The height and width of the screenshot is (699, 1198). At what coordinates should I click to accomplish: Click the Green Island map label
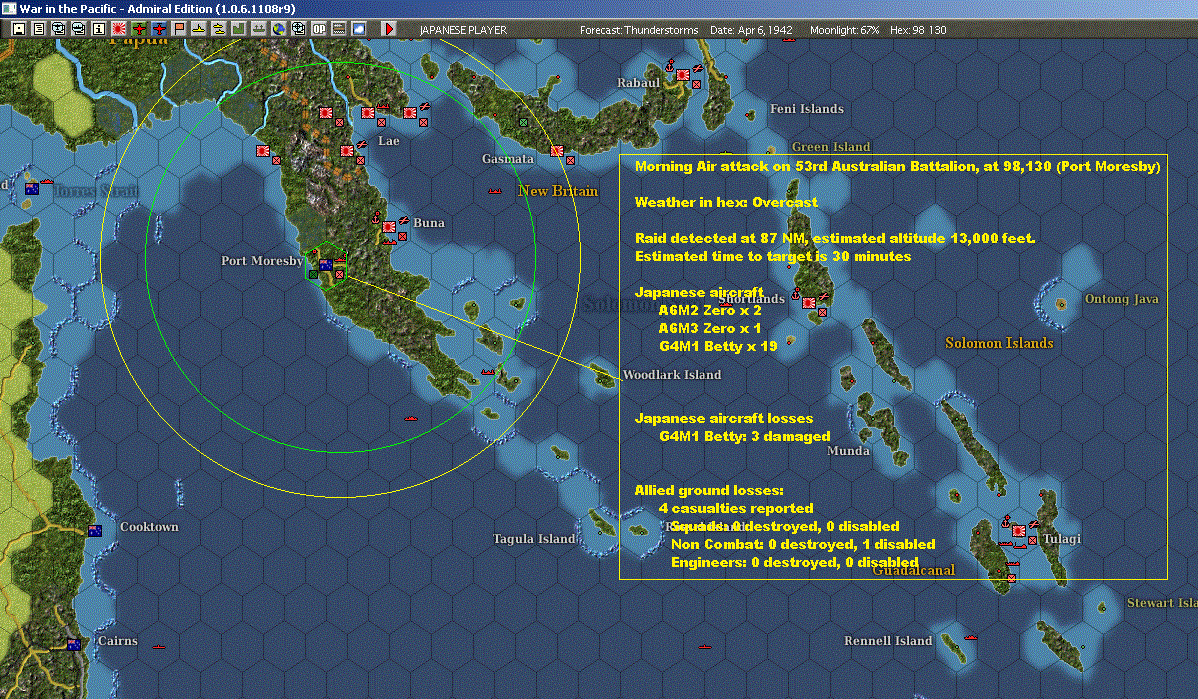(x=831, y=147)
